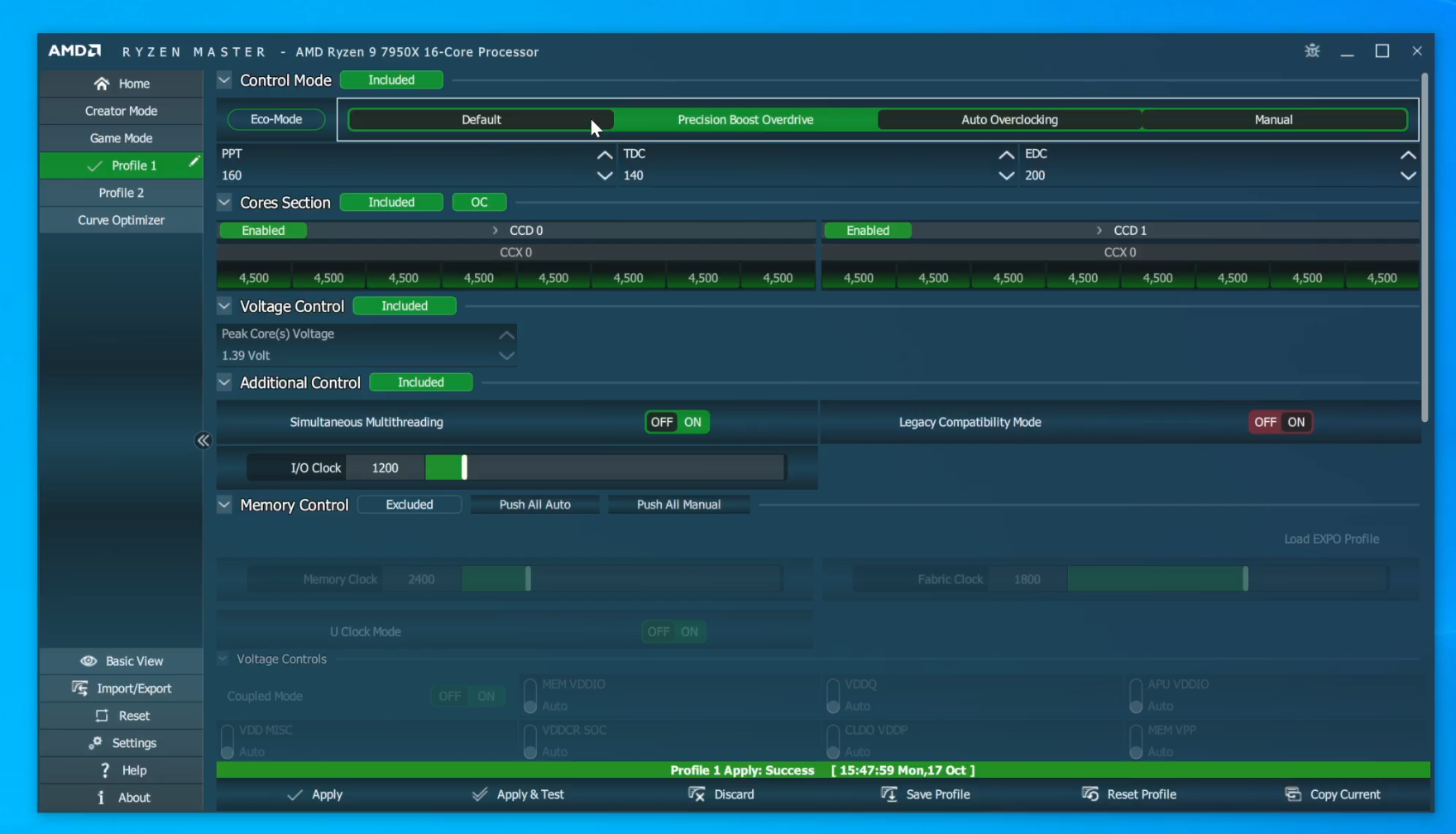
Task: Click the Settings gear icon
Action: (95, 743)
